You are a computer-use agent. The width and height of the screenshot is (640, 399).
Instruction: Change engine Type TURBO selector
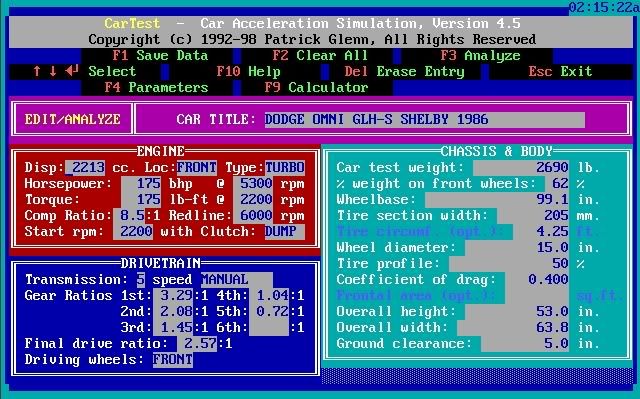click(x=284, y=167)
